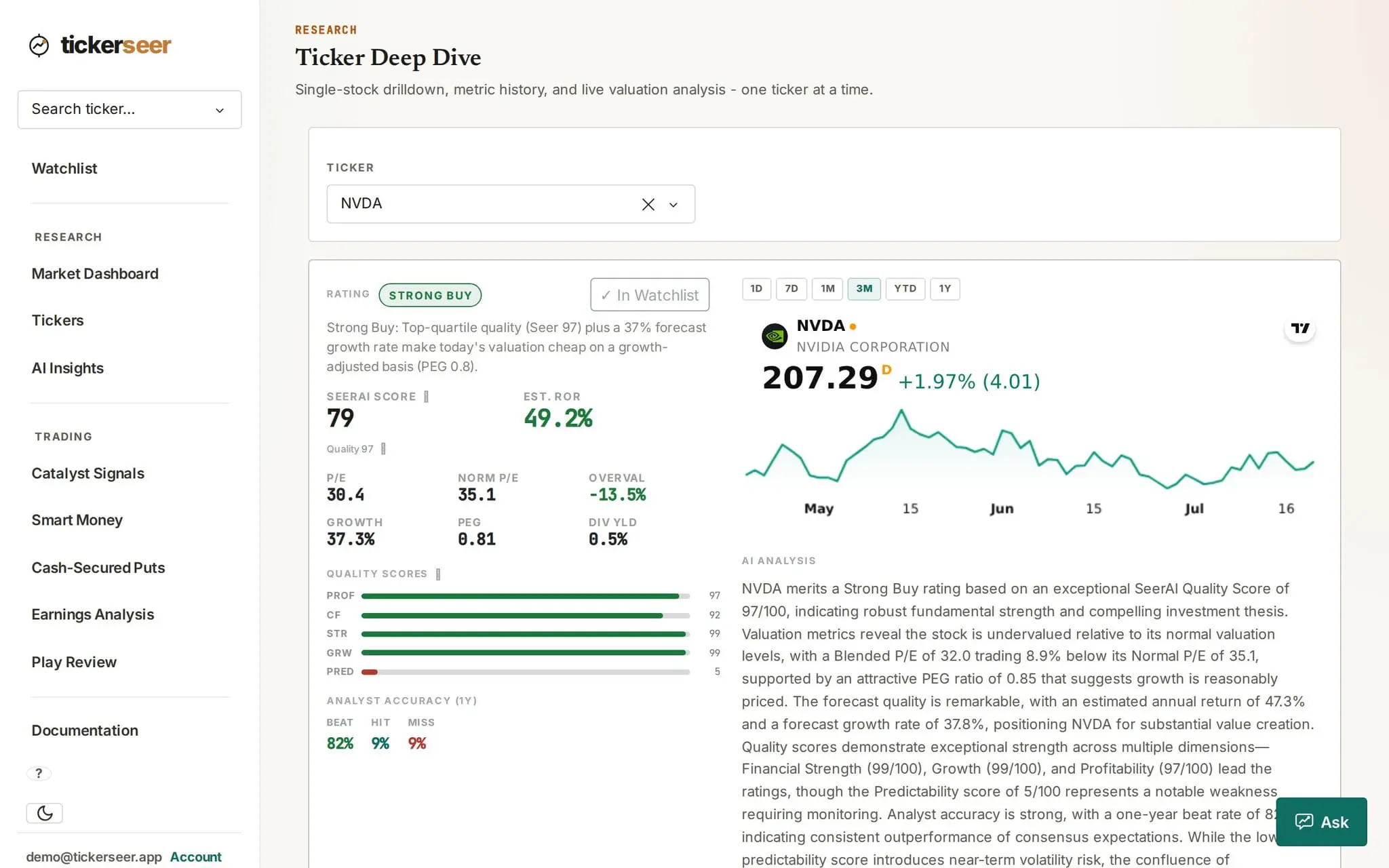Click the Beat accuracy 82%
1389x868 pixels.
(340, 744)
